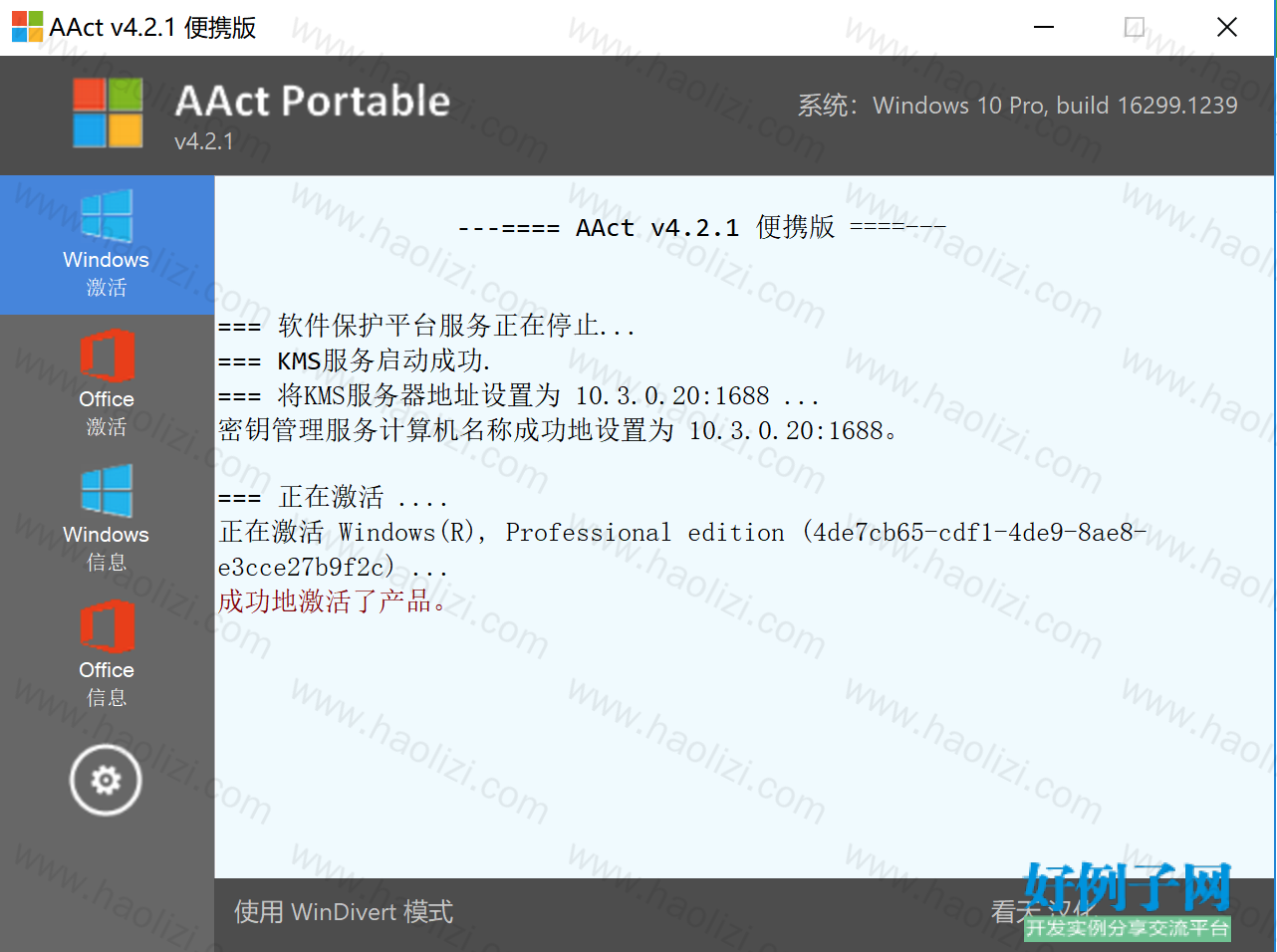Click the line 密钥管理服务计算机名称成功地设置为
The image size is (1277, 952).
(x=558, y=430)
